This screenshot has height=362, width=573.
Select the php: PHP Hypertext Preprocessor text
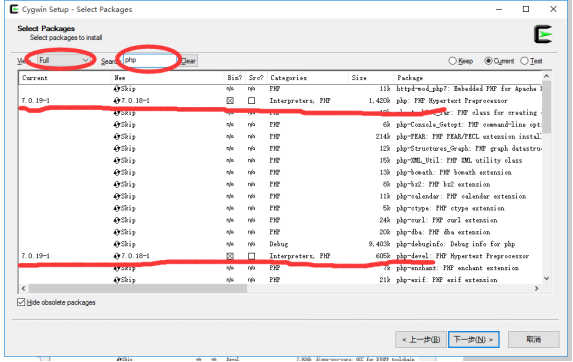point(452,100)
